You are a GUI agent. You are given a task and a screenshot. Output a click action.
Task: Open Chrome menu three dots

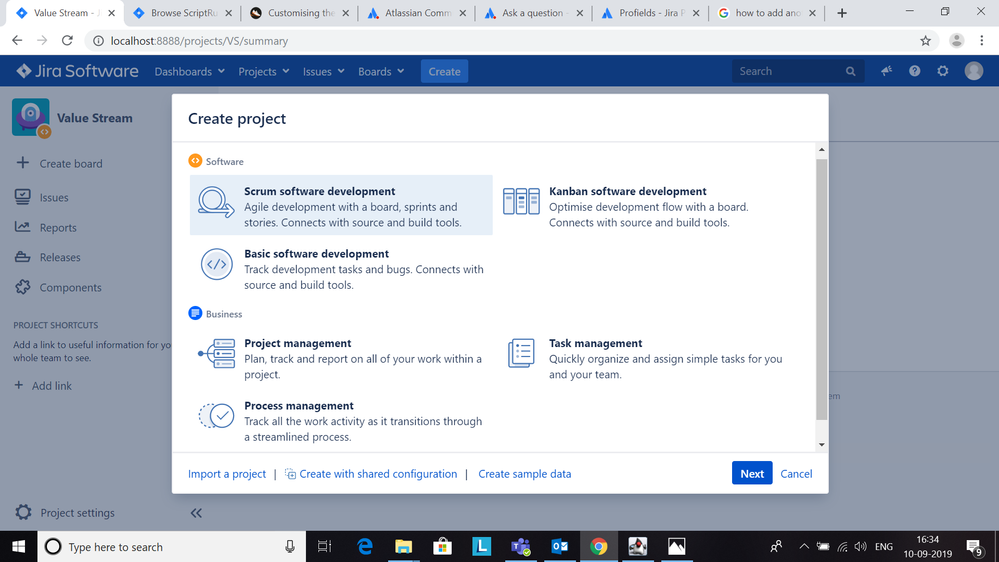982,41
